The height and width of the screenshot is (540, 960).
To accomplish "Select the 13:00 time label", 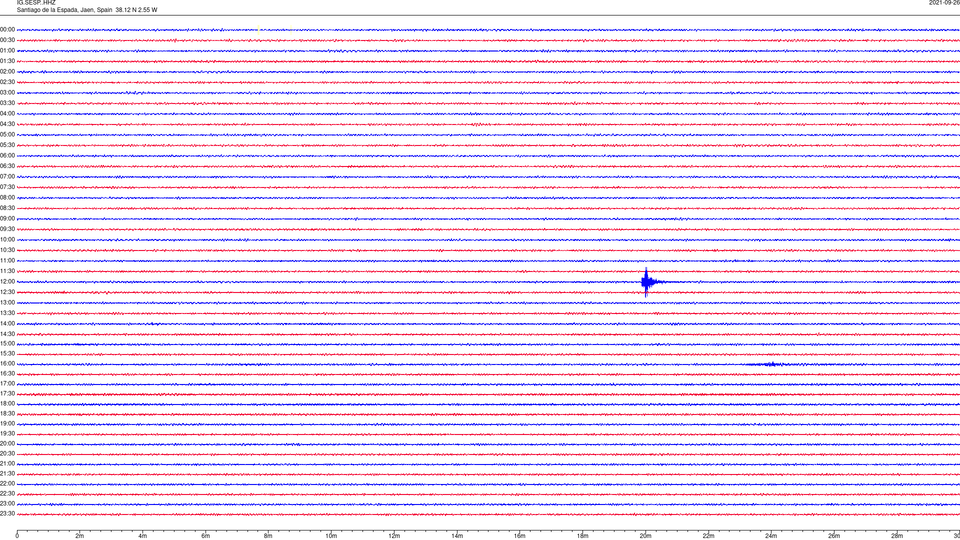I will [x=7, y=302].
